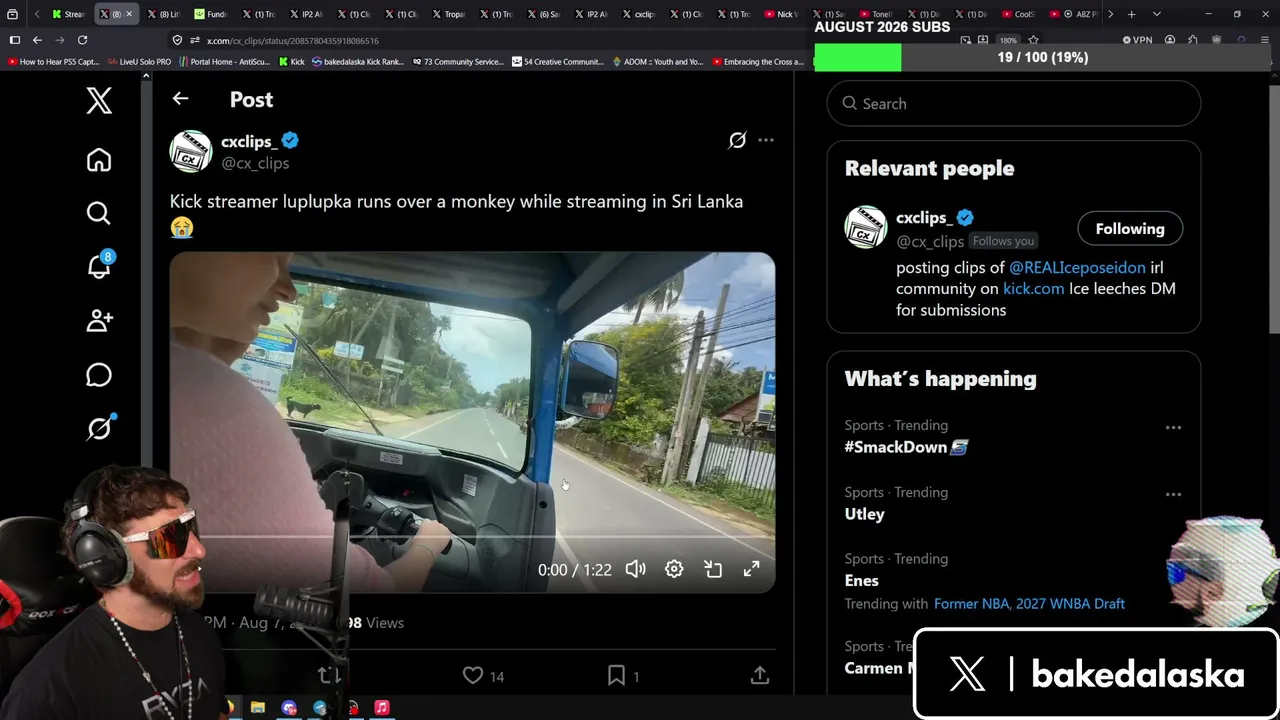Open X Explore search in sidebar
The width and height of the screenshot is (1280, 720).
[x=98, y=213]
